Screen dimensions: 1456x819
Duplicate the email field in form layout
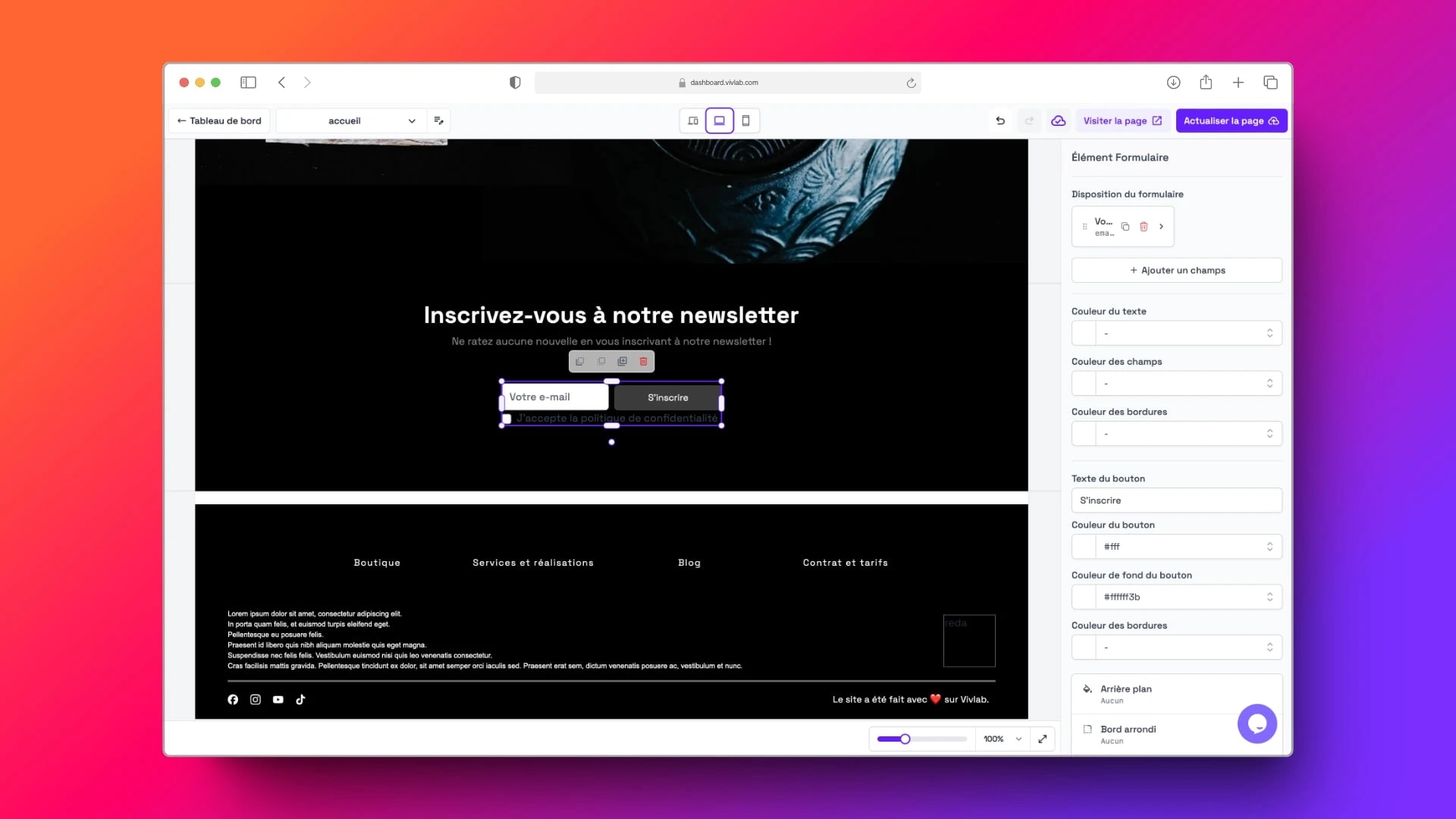1125,227
